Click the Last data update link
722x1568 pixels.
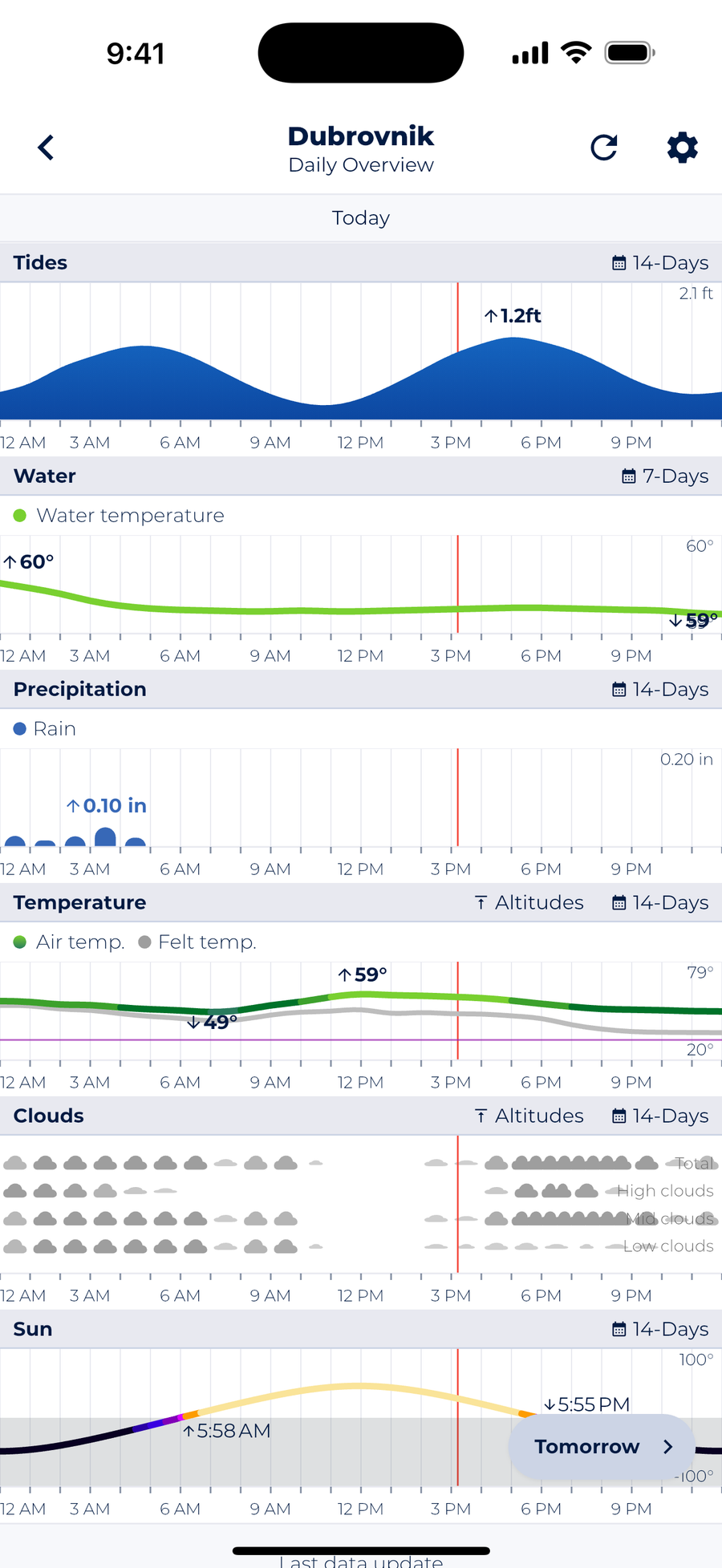pyautogui.click(x=361, y=1559)
